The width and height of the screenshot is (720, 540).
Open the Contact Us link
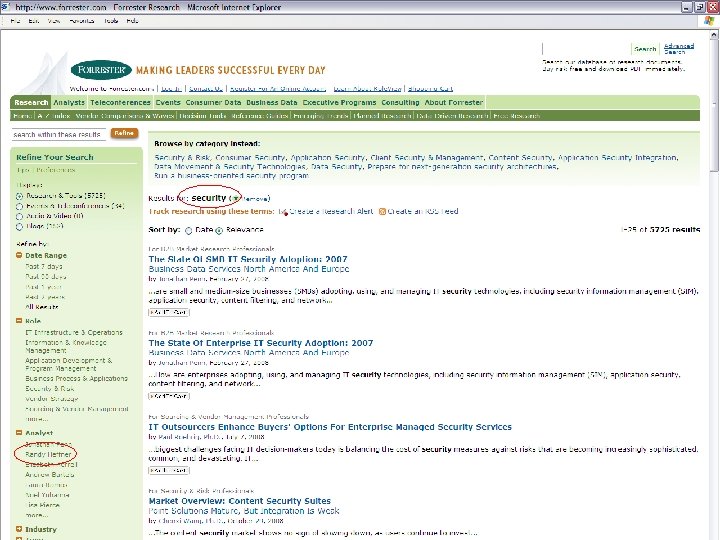(x=206, y=89)
